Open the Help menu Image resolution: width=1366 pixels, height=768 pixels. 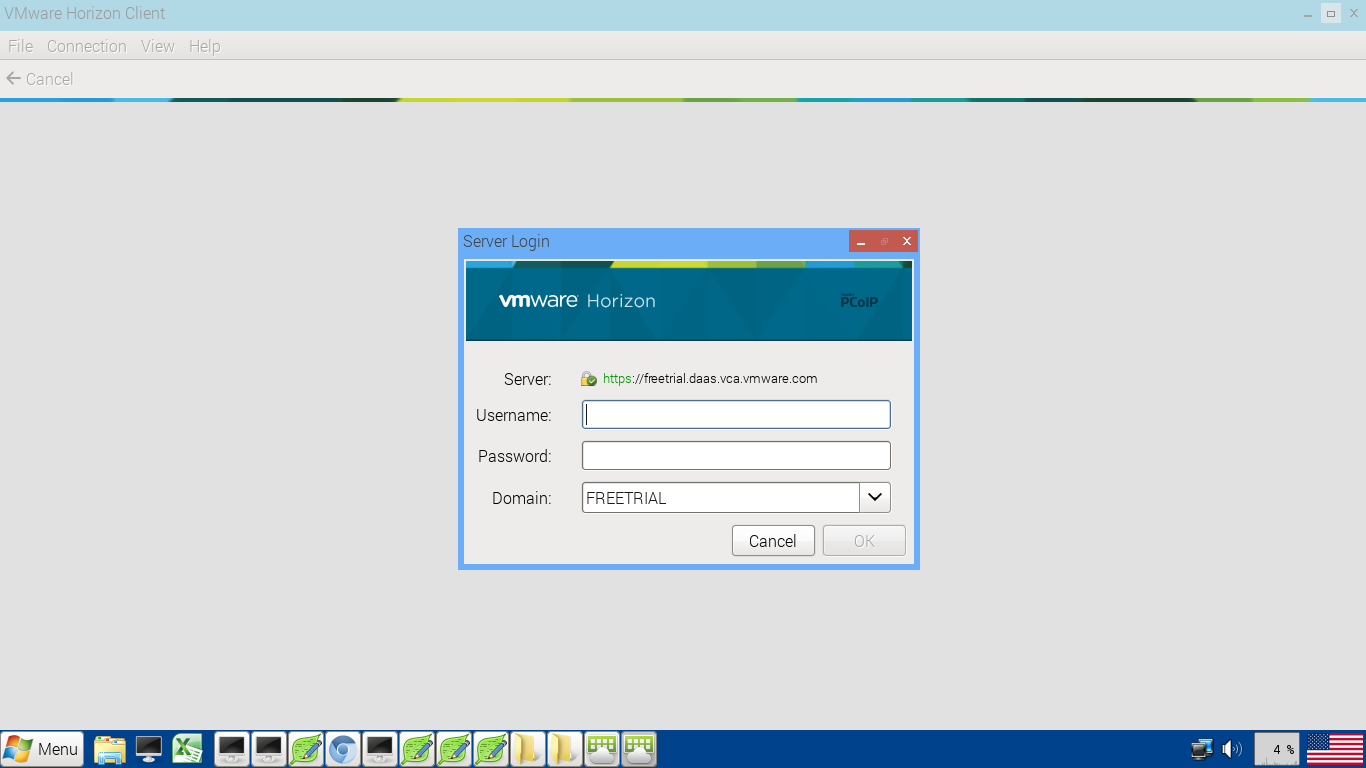[204, 46]
